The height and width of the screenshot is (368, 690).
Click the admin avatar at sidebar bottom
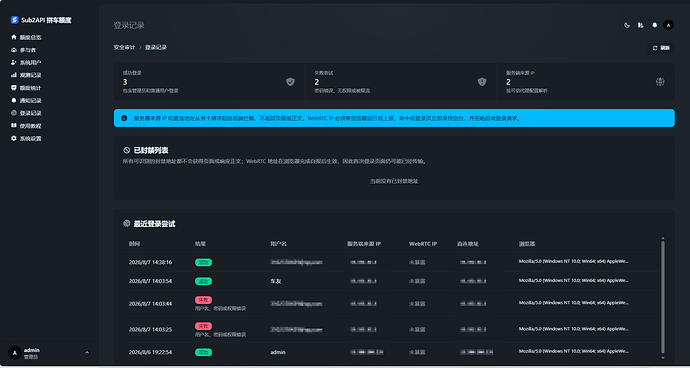[x=15, y=353]
